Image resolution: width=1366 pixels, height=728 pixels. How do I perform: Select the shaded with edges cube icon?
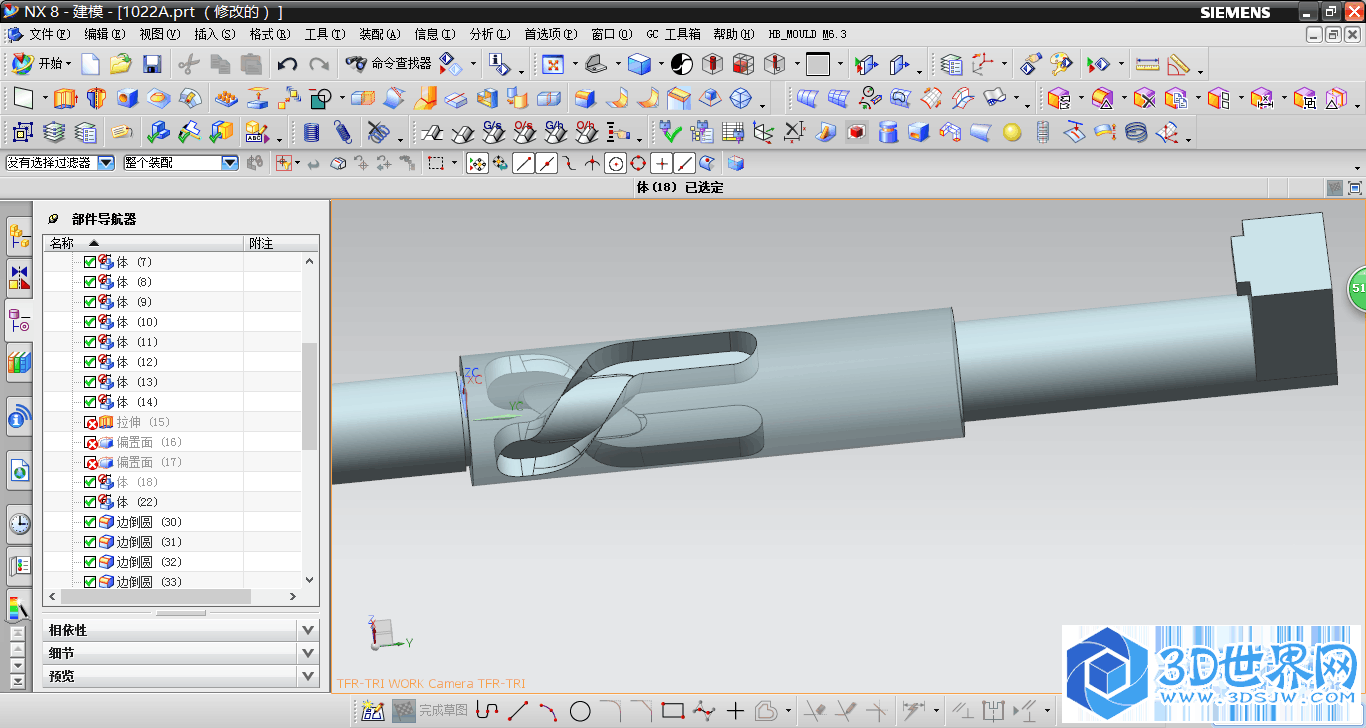pos(639,64)
